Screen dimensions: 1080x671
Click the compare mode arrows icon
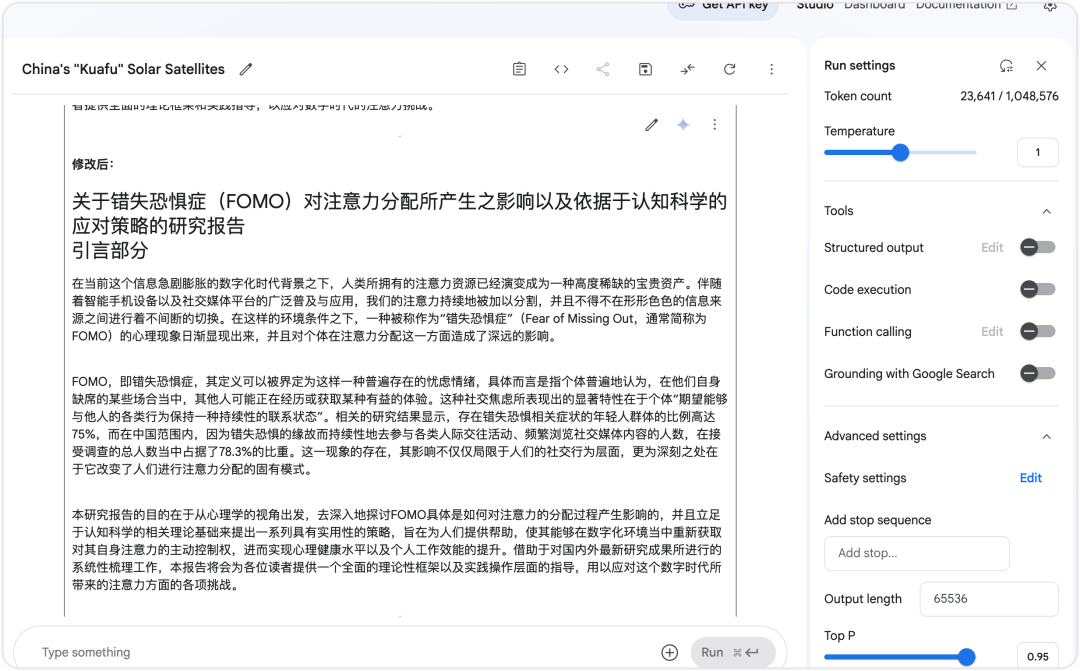coord(687,70)
